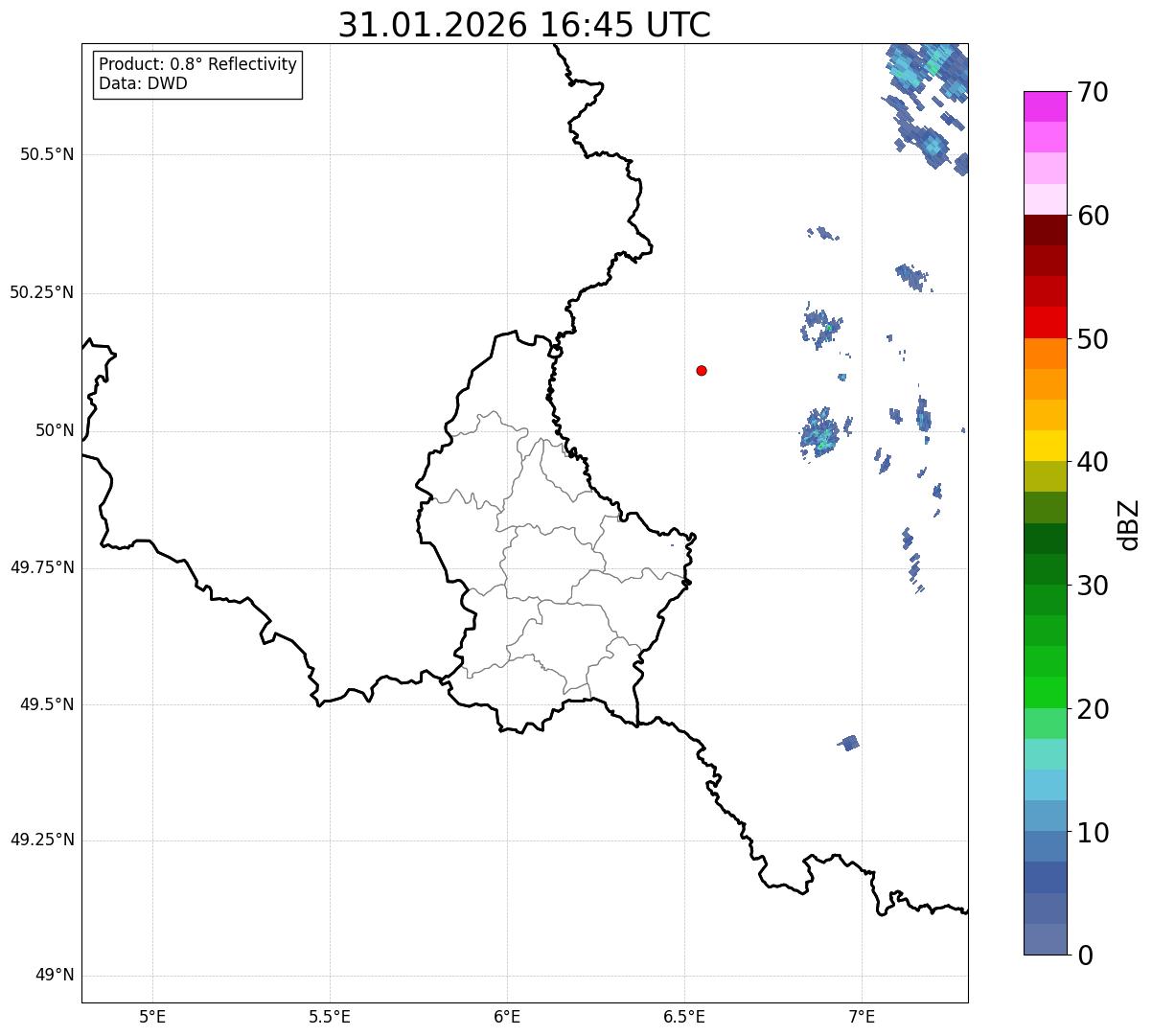The width and height of the screenshot is (1152, 1036).
Task: Click the 5.5°E longitude label
Action: pos(330,1016)
